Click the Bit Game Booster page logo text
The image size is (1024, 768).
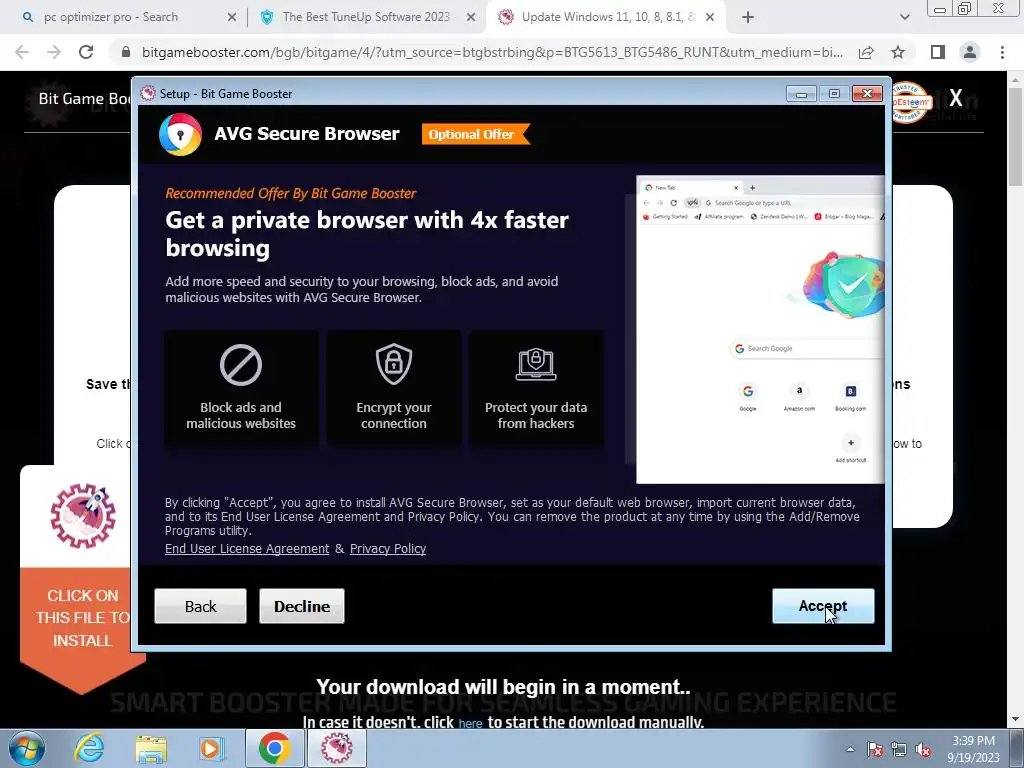click(x=84, y=99)
